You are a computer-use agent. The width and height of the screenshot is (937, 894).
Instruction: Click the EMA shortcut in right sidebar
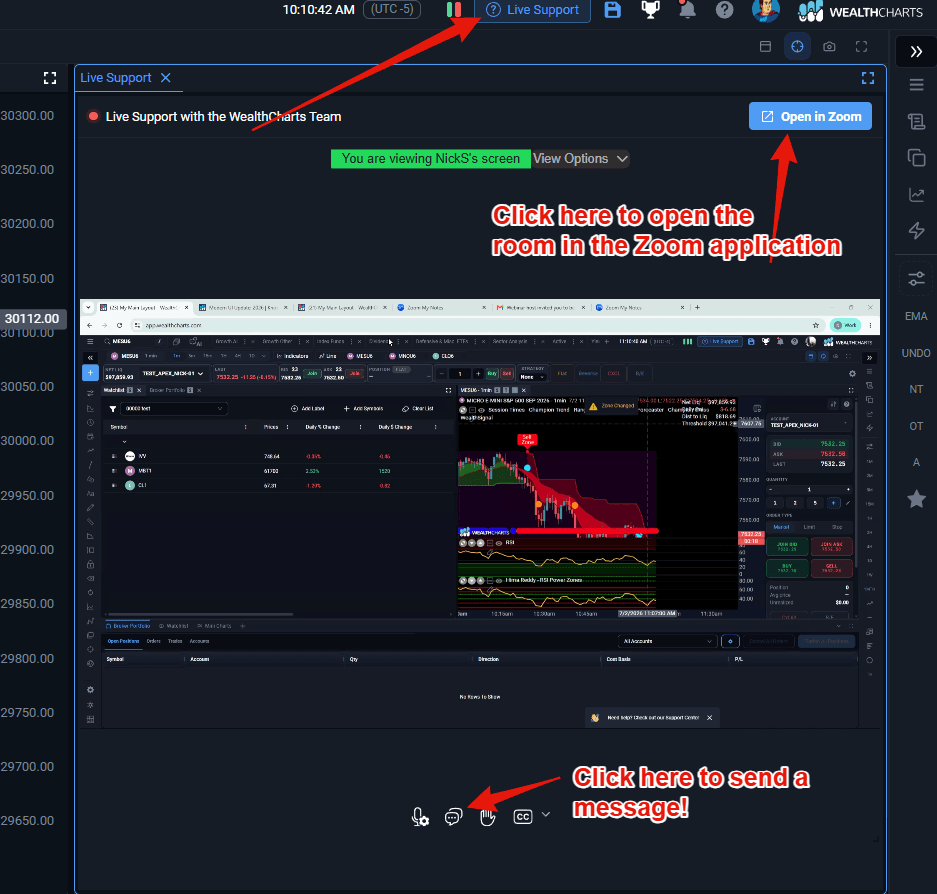(916, 316)
